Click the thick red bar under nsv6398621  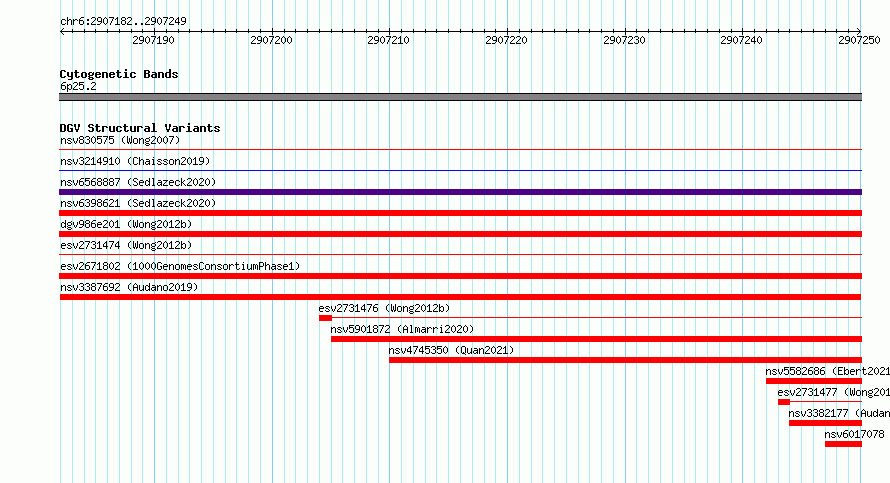click(460, 213)
